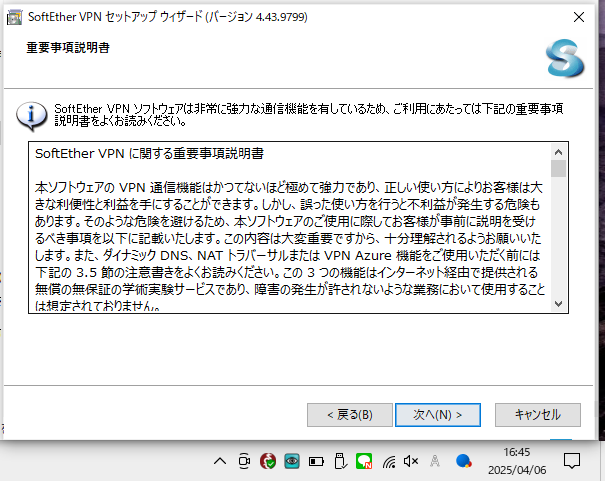Open the clock showing 16:45
The height and width of the screenshot is (481, 605).
tap(517, 461)
